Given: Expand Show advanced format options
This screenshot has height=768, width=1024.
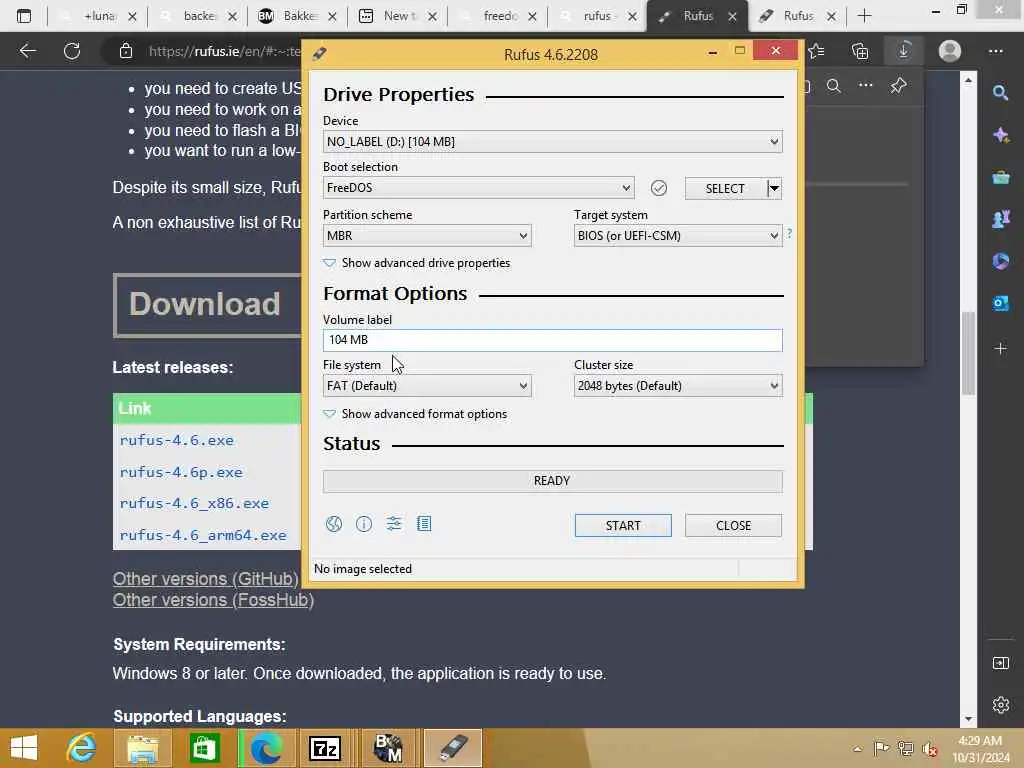Looking at the screenshot, I should 415,414.
